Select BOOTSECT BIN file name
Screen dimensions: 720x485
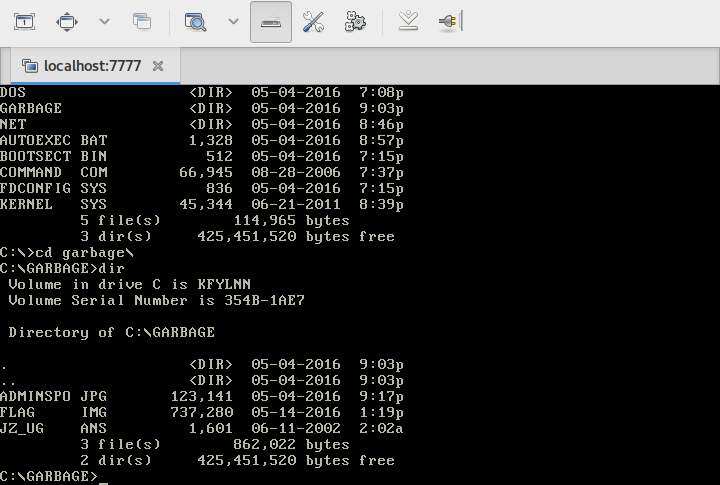pos(54,157)
